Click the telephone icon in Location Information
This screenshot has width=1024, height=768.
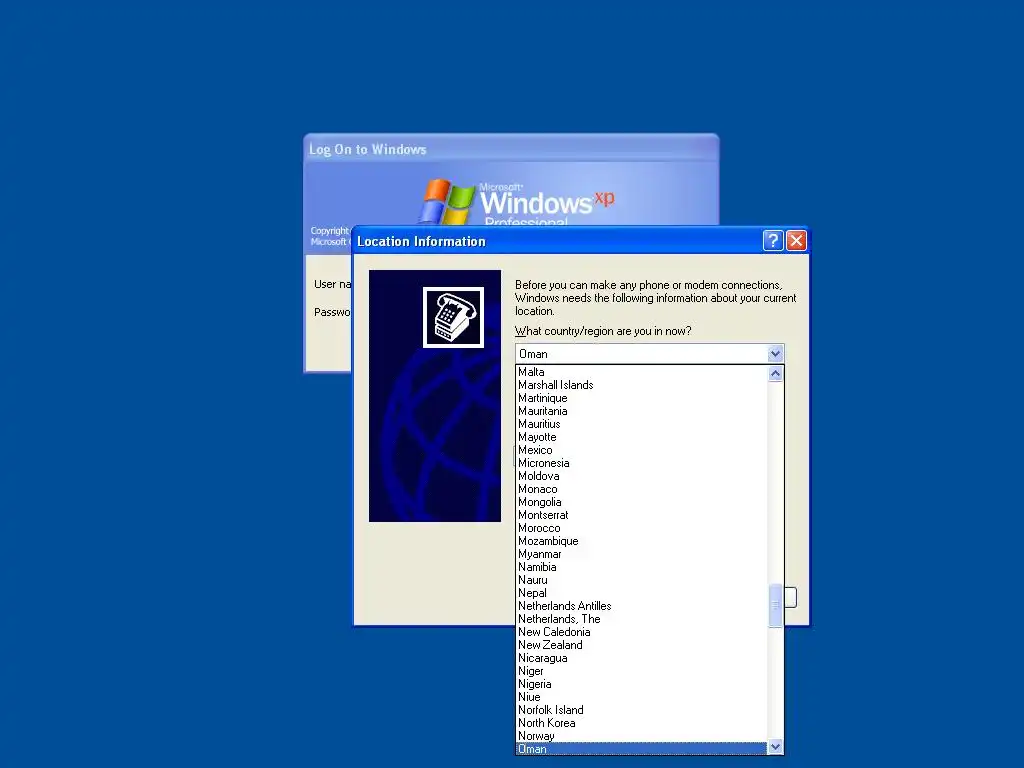pyautogui.click(x=453, y=317)
